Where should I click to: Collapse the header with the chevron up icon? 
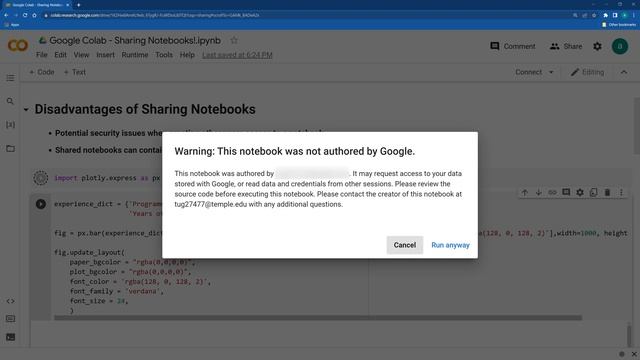pos(624,72)
